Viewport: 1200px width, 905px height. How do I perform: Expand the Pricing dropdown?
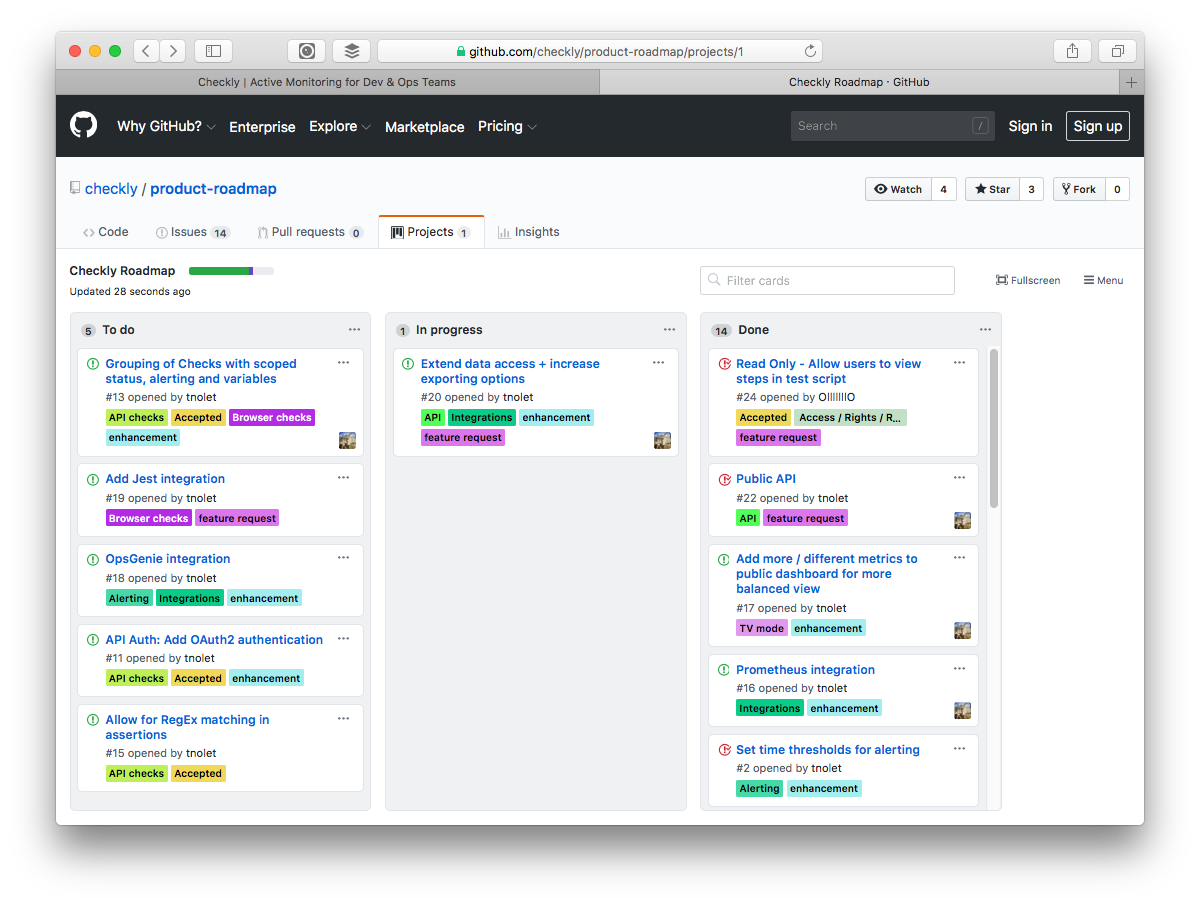tap(507, 126)
